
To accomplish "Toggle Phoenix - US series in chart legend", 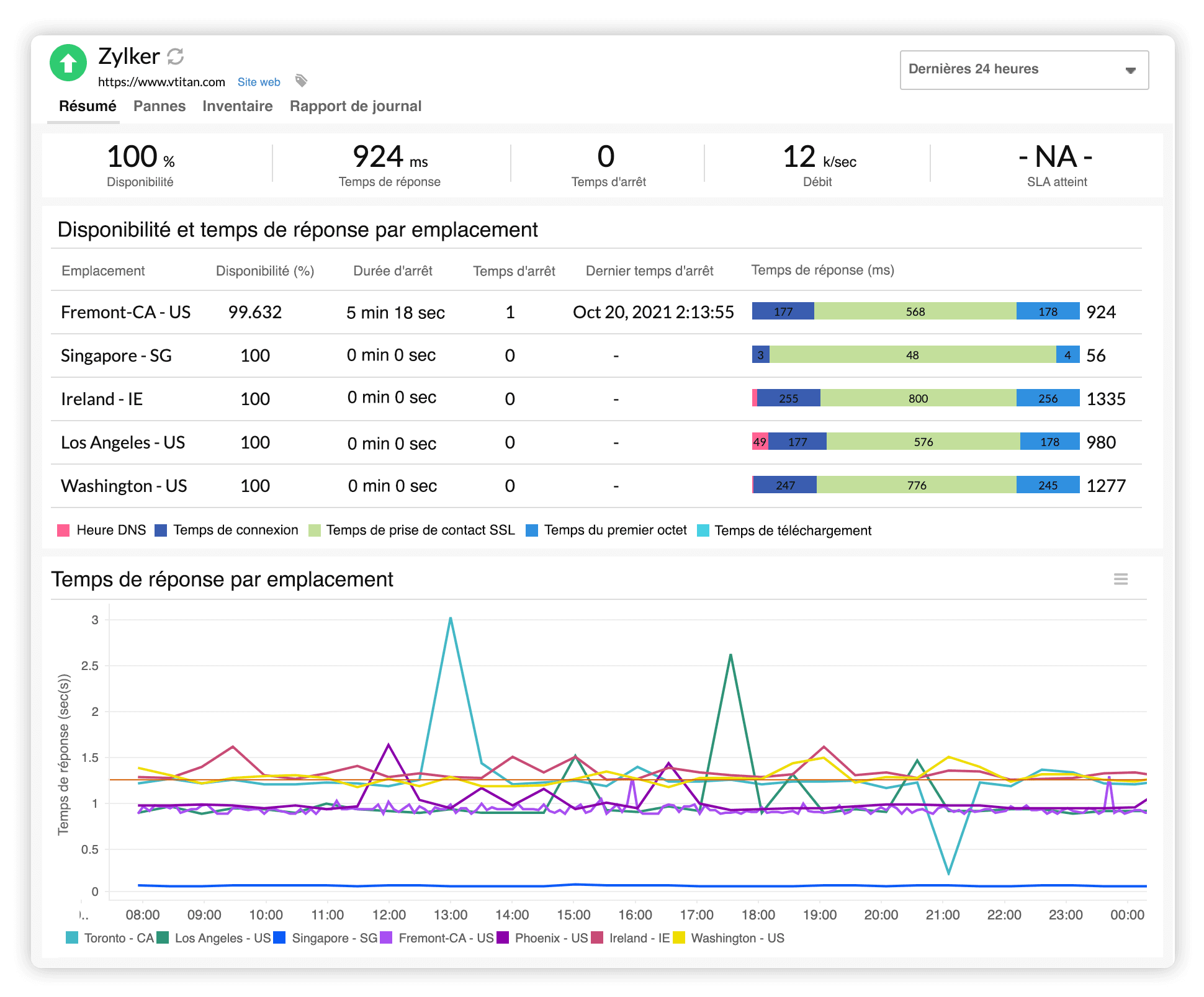I will [x=542, y=938].
